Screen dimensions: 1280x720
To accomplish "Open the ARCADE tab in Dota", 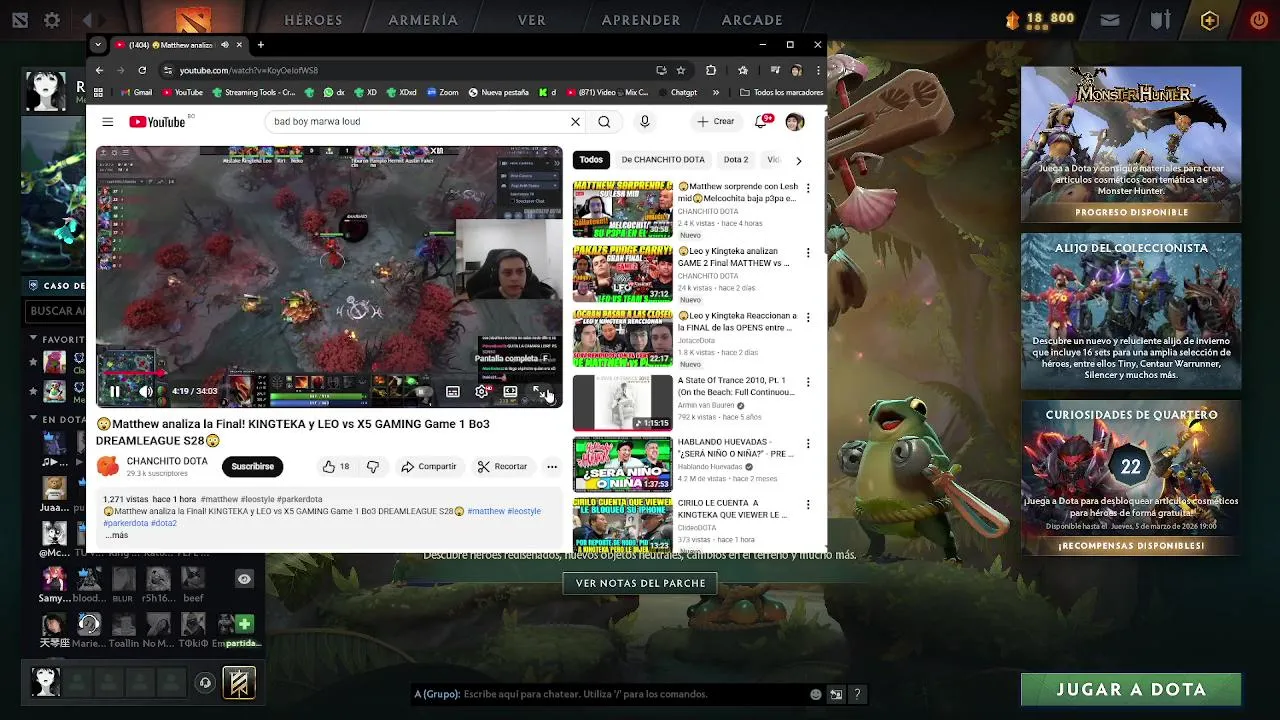I will (752, 19).
